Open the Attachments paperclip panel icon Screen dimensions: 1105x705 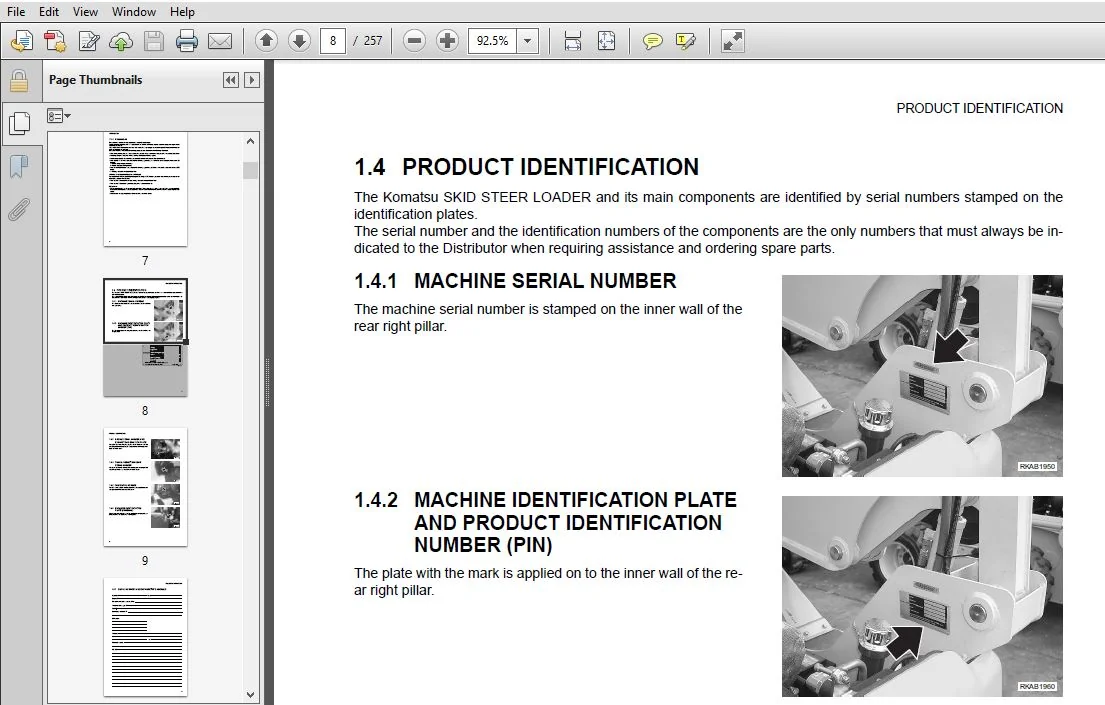(19, 209)
